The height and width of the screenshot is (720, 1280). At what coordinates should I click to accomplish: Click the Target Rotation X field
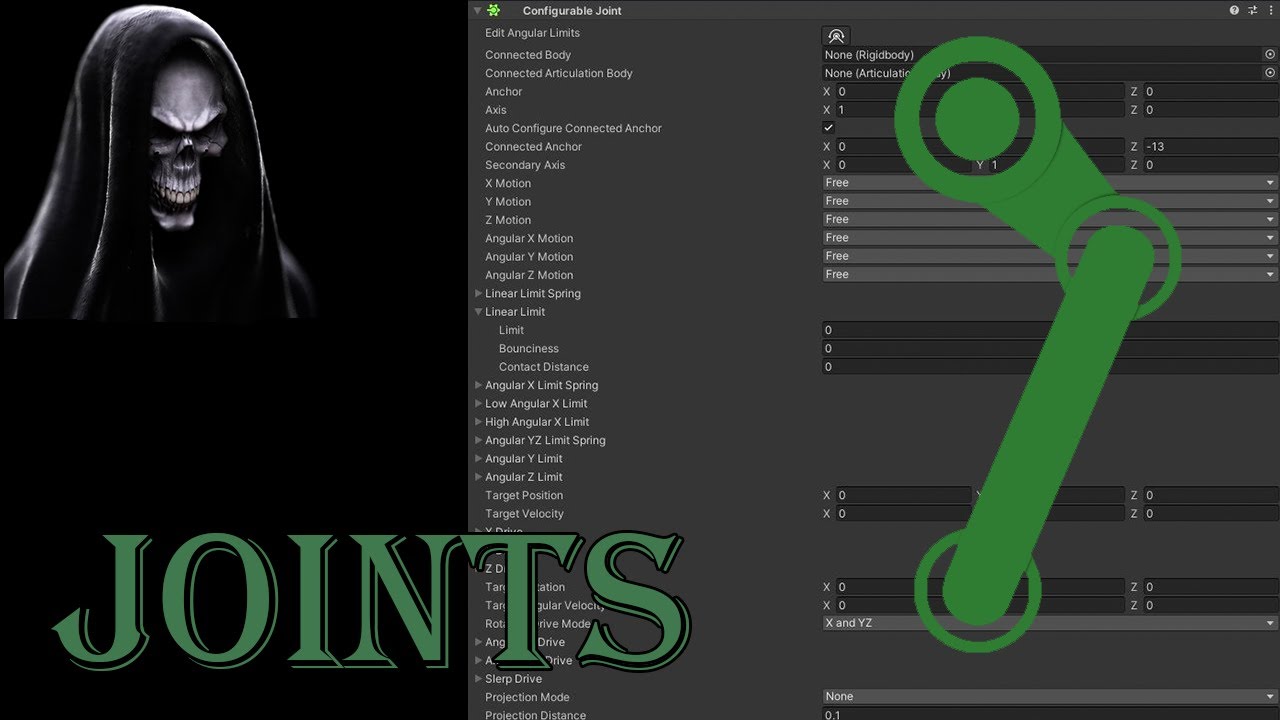pos(903,587)
